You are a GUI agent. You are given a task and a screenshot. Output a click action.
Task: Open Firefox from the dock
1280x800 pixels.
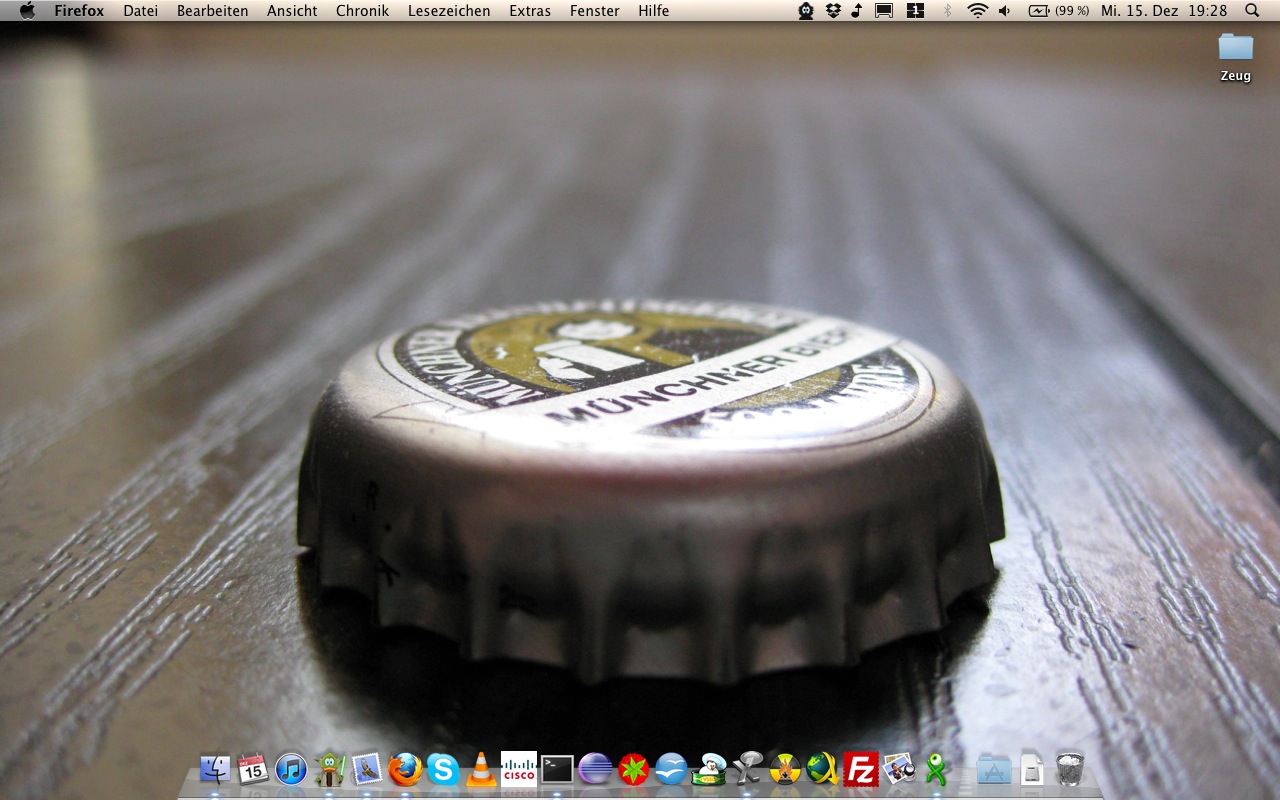(405, 769)
